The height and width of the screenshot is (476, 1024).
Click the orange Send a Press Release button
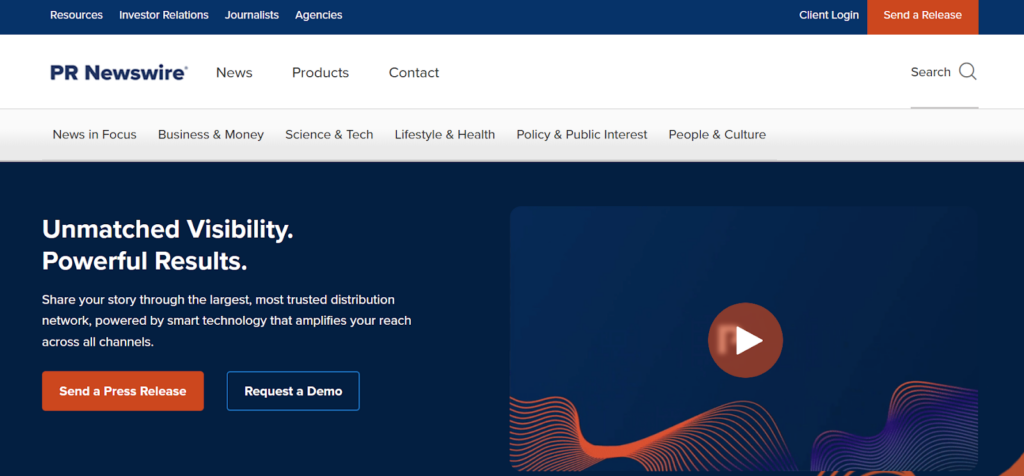pyautogui.click(x=123, y=391)
